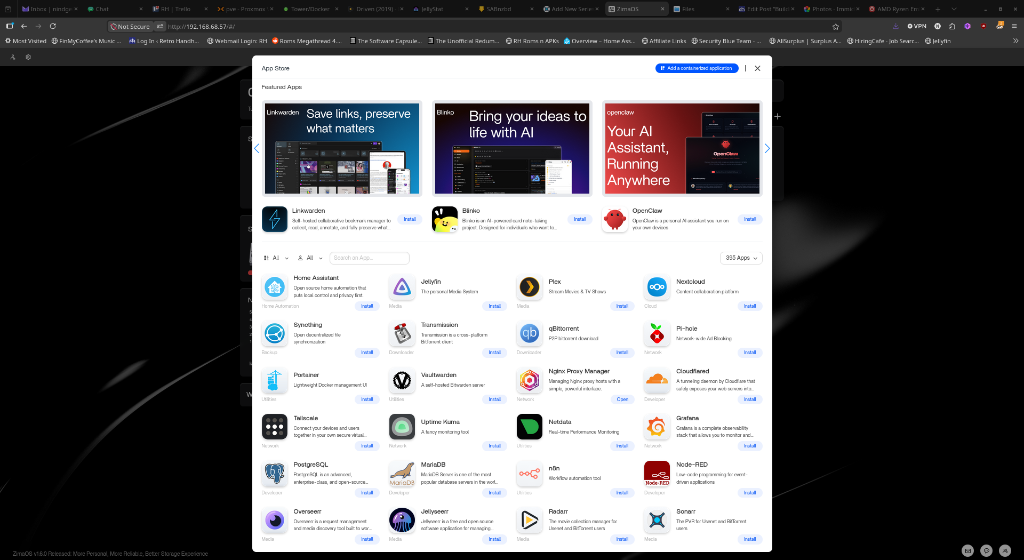The width and height of the screenshot is (1024, 560).
Task: Select the Plex app icon
Action: click(529, 287)
